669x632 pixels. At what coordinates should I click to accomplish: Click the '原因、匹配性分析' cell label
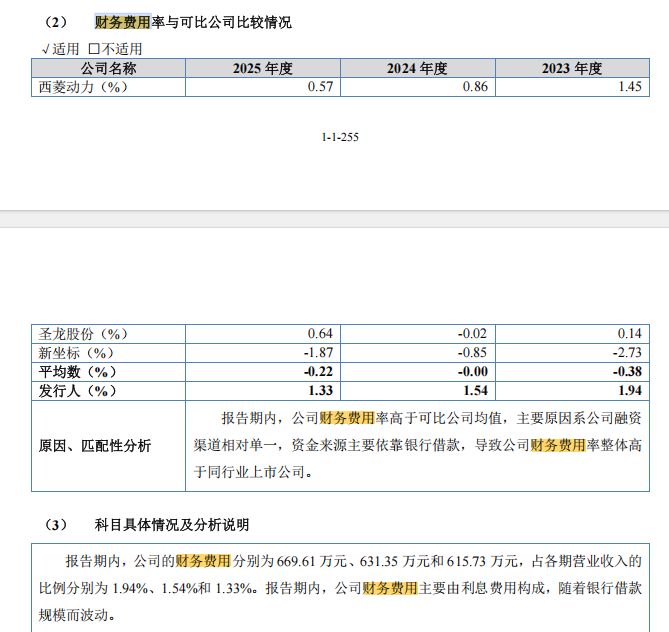tap(95, 446)
